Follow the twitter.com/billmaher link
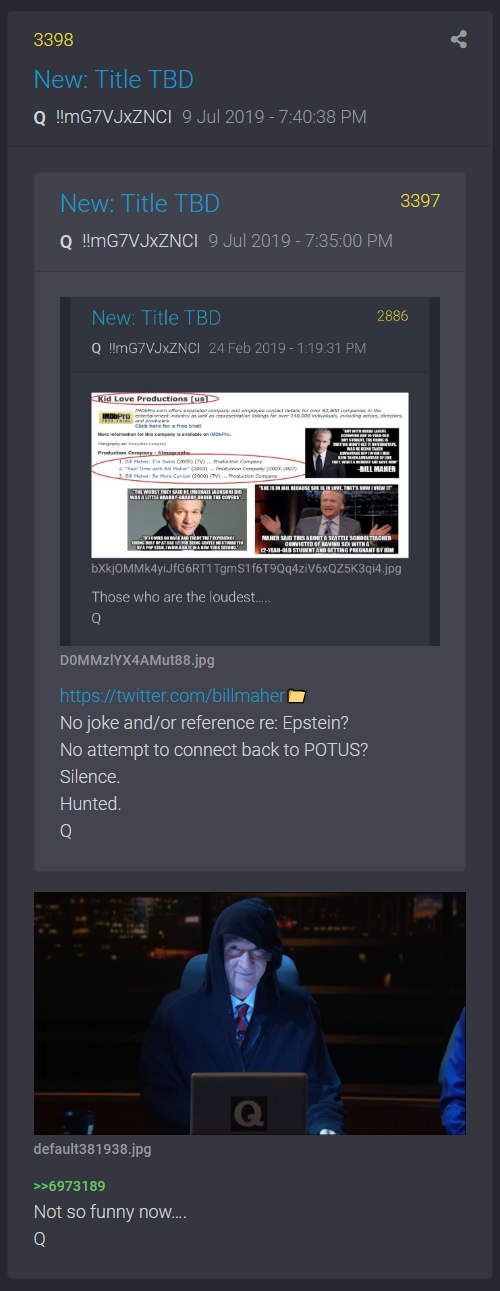Image resolution: width=500 pixels, height=1291 pixels. (x=173, y=695)
